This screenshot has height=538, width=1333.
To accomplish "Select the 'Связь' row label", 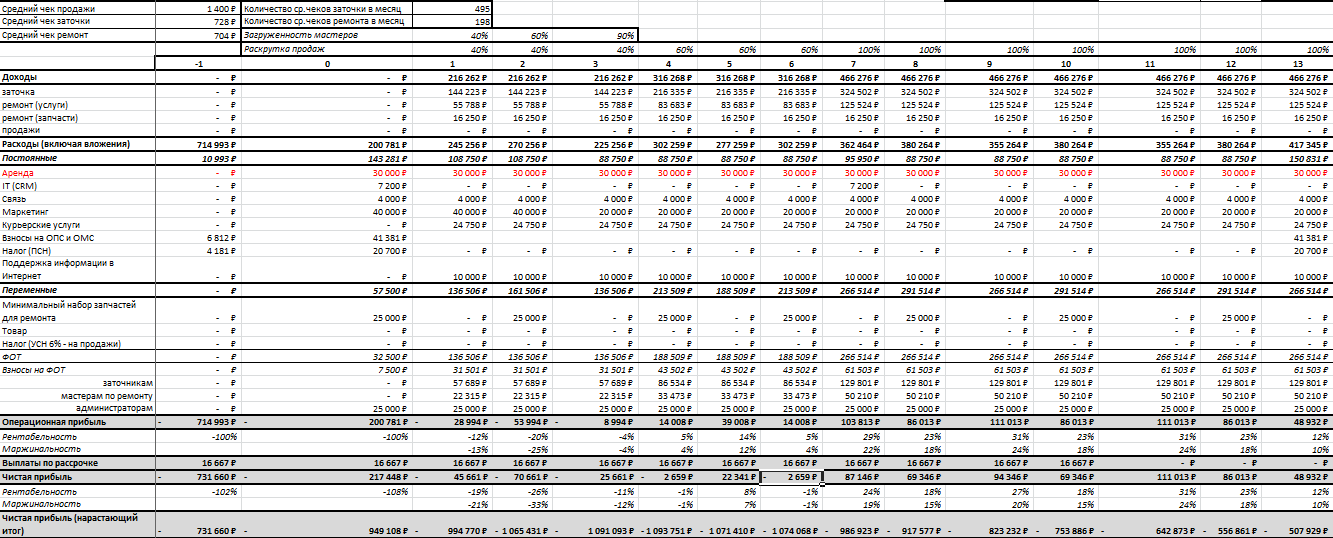I will click(78, 199).
